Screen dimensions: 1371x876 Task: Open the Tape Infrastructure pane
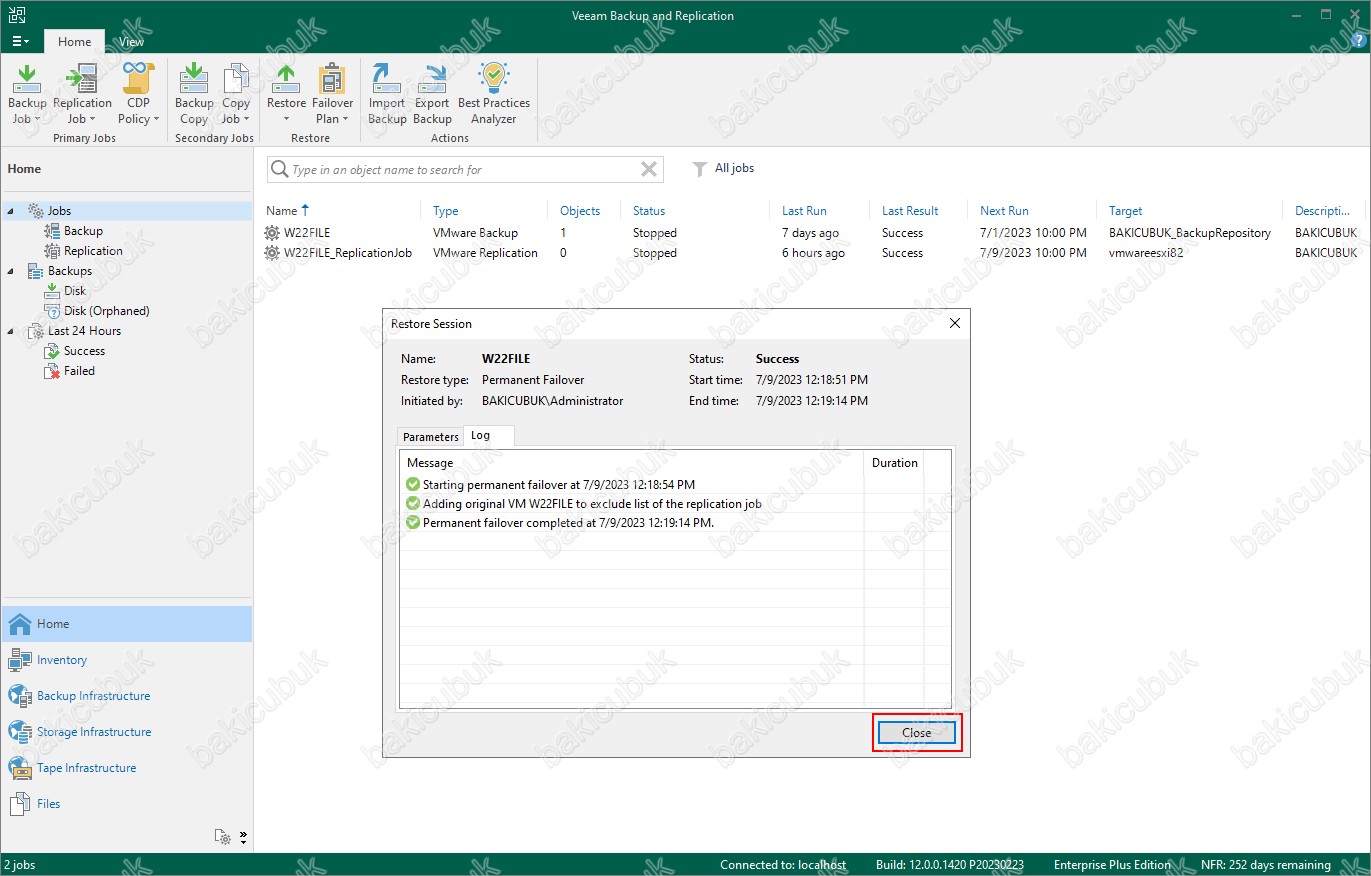pos(126,768)
